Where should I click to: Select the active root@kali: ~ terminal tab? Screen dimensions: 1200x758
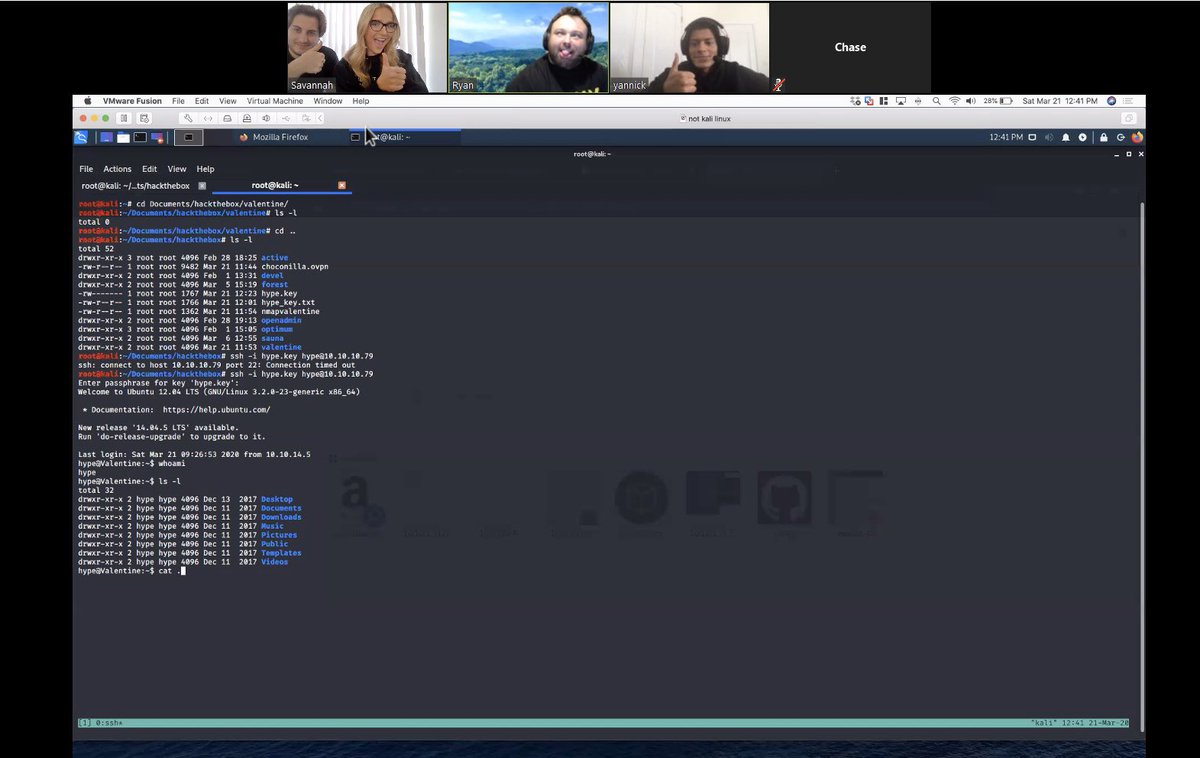(x=275, y=186)
